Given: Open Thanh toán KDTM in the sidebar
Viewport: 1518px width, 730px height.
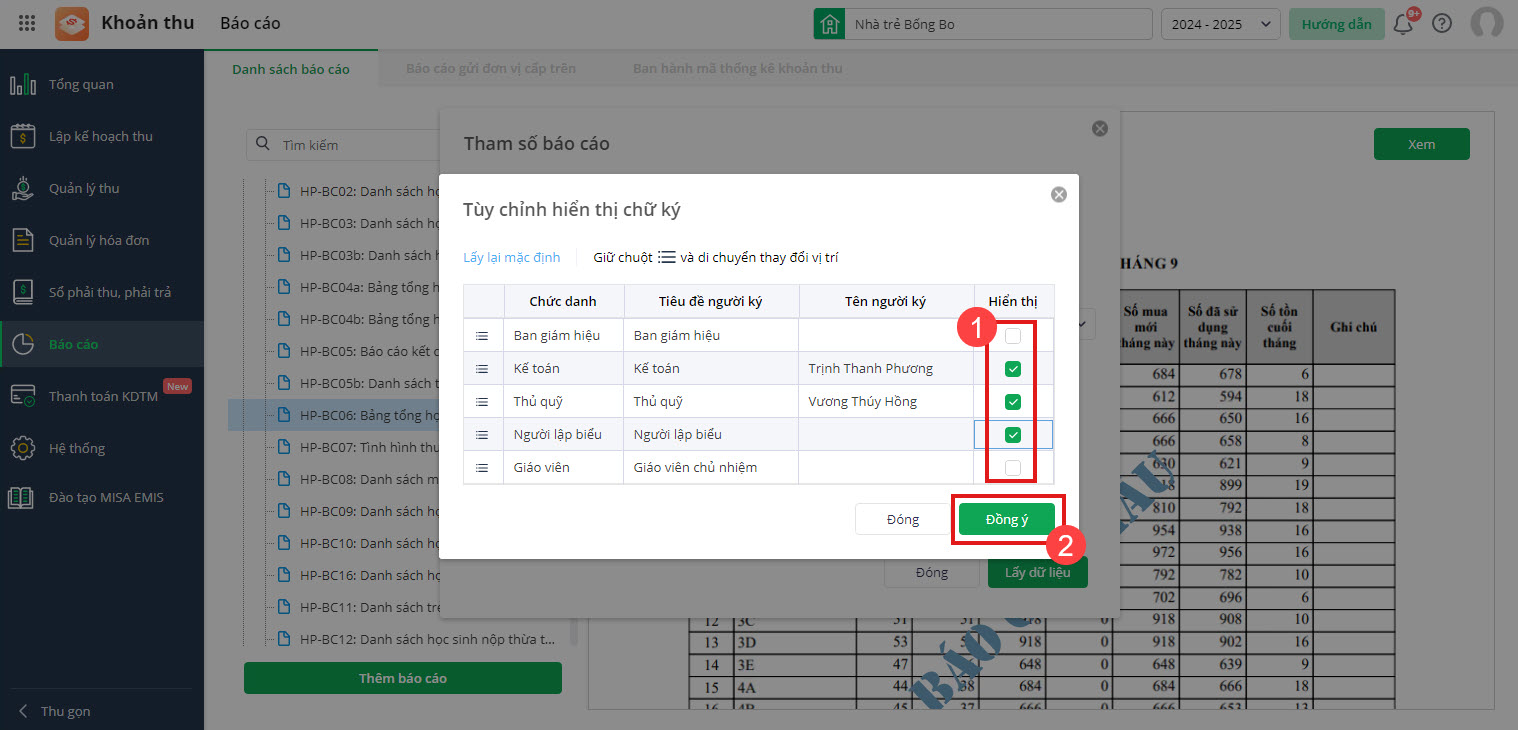Looking at the screenshot, I should coord(102,396).
